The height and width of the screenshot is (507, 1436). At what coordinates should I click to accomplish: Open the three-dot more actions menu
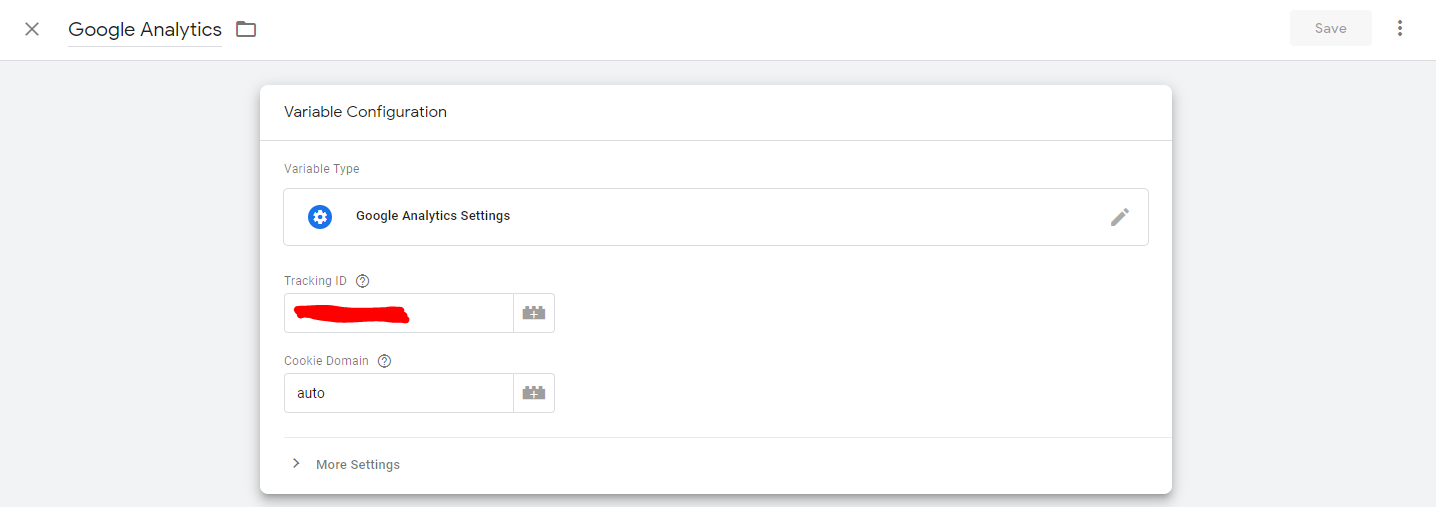(x=1400, y=29)
